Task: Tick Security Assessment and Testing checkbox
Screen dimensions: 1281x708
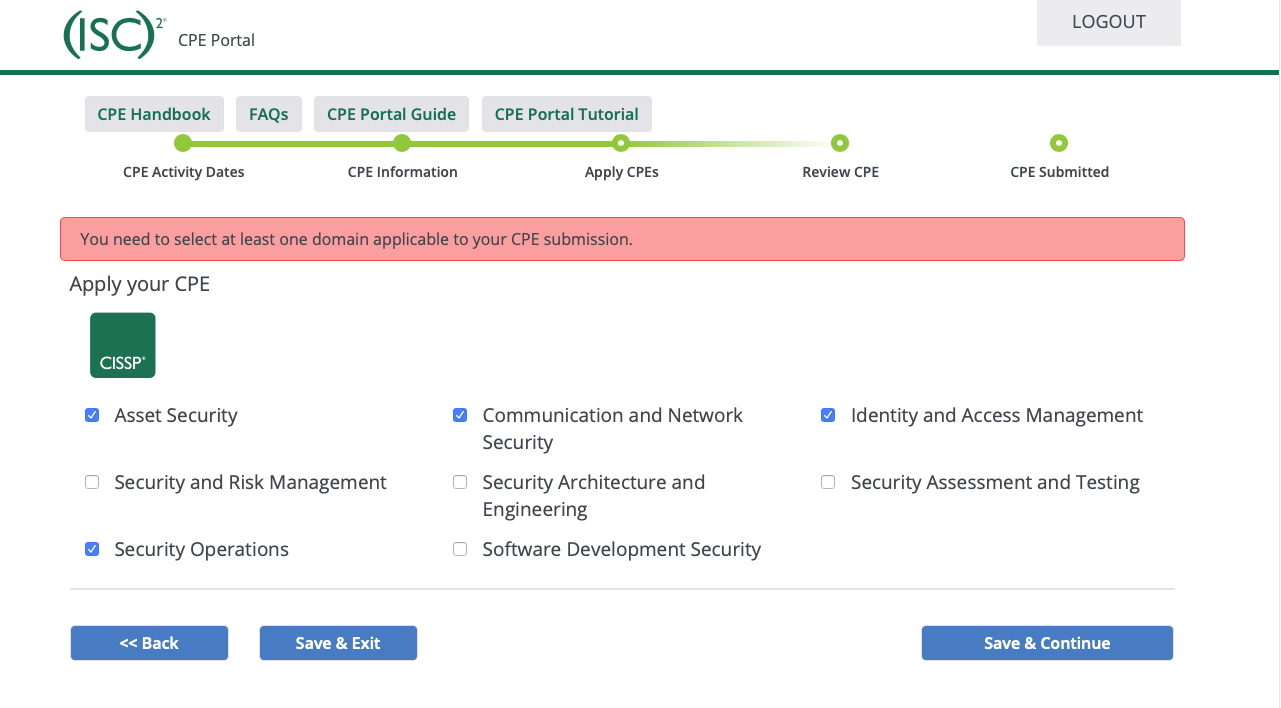Action: click(x=828, y=482)
